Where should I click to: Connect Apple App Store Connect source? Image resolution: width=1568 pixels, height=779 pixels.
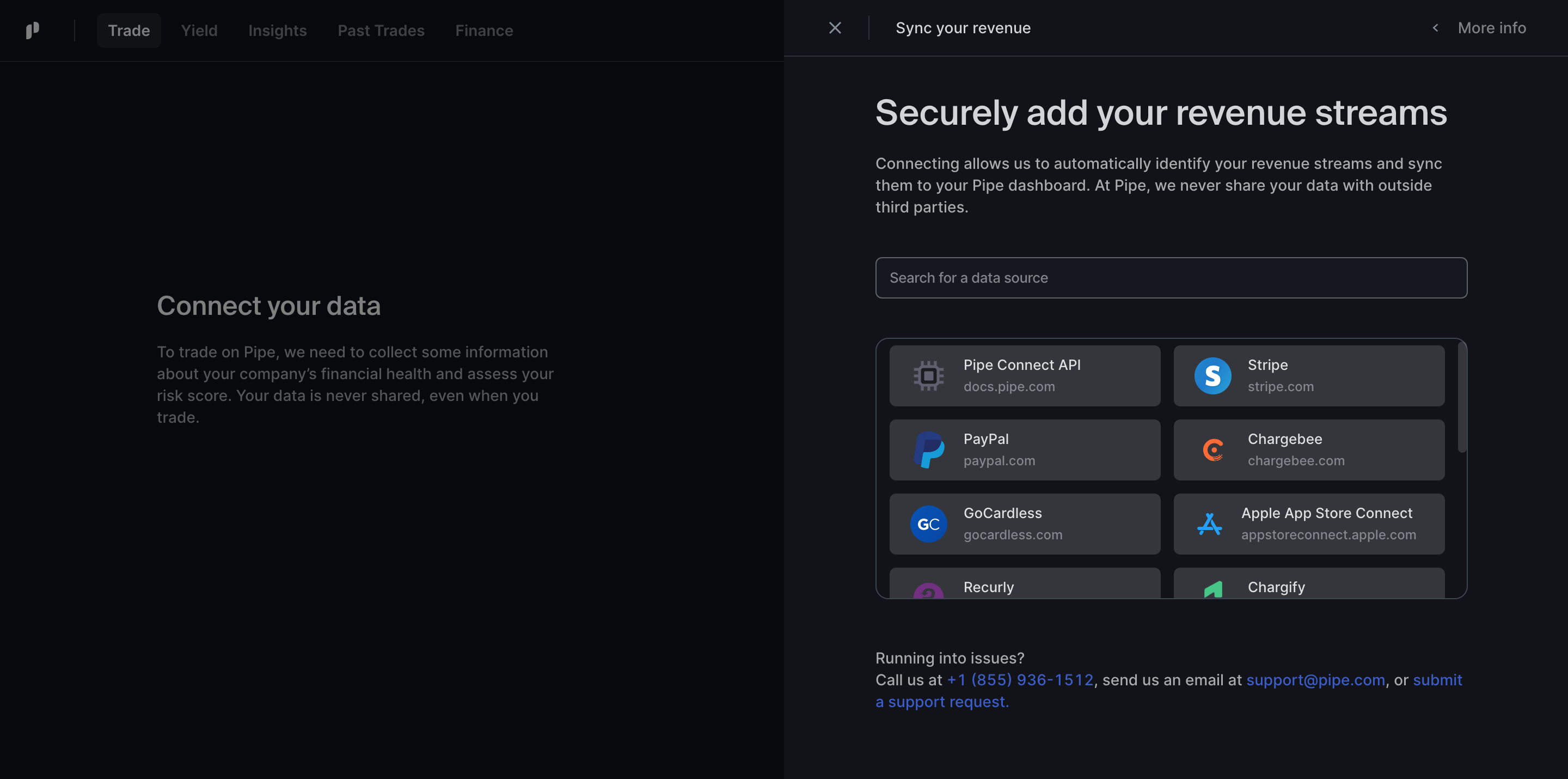(x=1309, y=524)
